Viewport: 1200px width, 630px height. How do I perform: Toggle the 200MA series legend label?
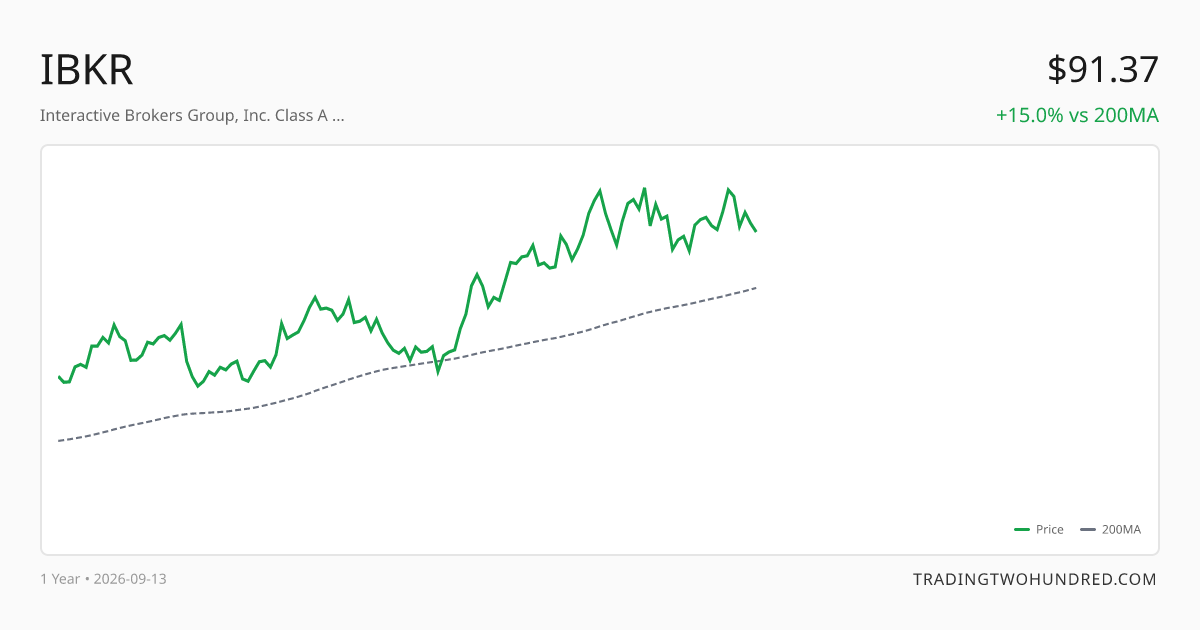click(1121, 530)
